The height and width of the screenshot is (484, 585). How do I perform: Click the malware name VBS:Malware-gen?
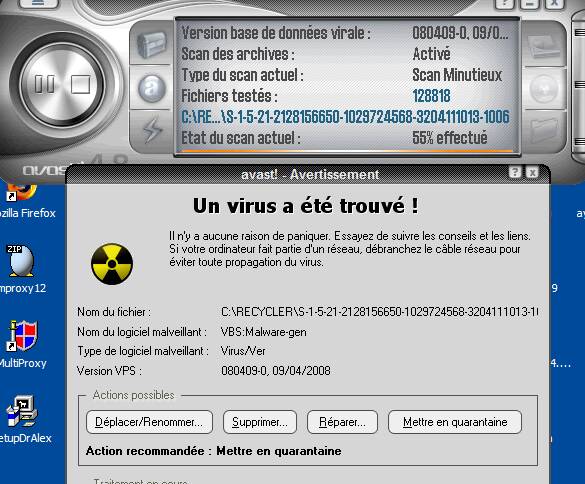pyautogui.click(x=263, y=332)
